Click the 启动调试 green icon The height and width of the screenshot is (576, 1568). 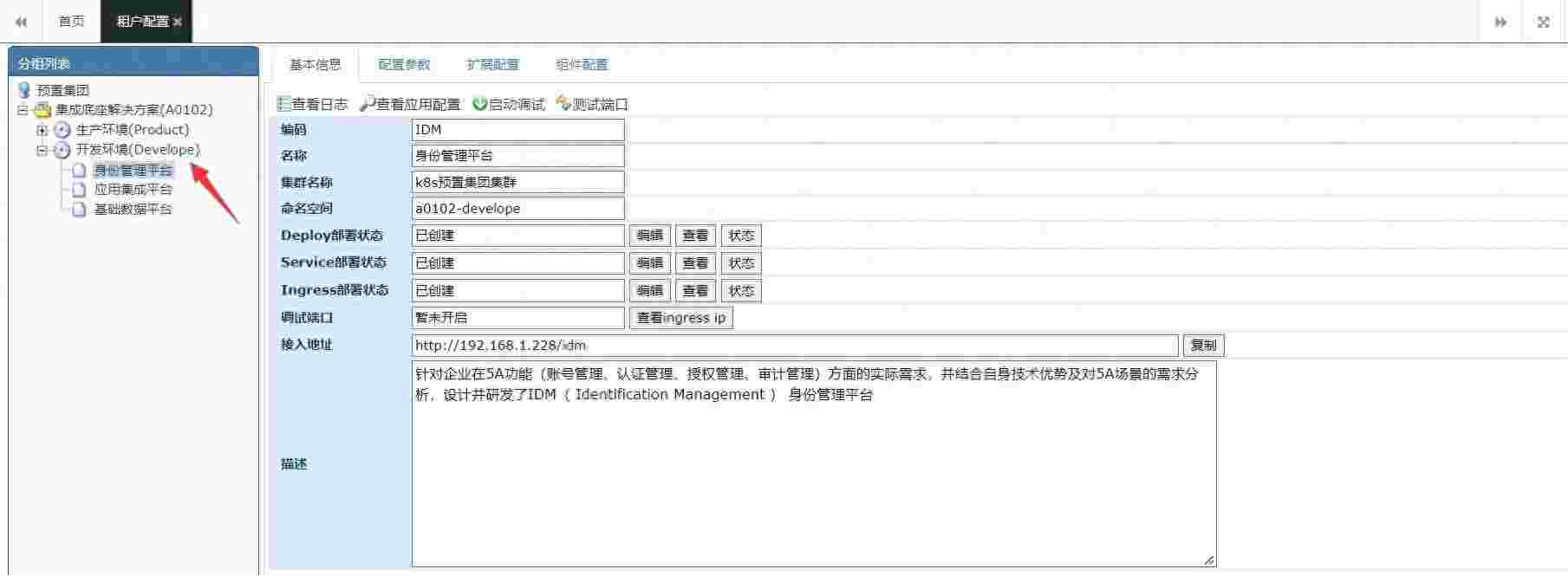[479, 104]
